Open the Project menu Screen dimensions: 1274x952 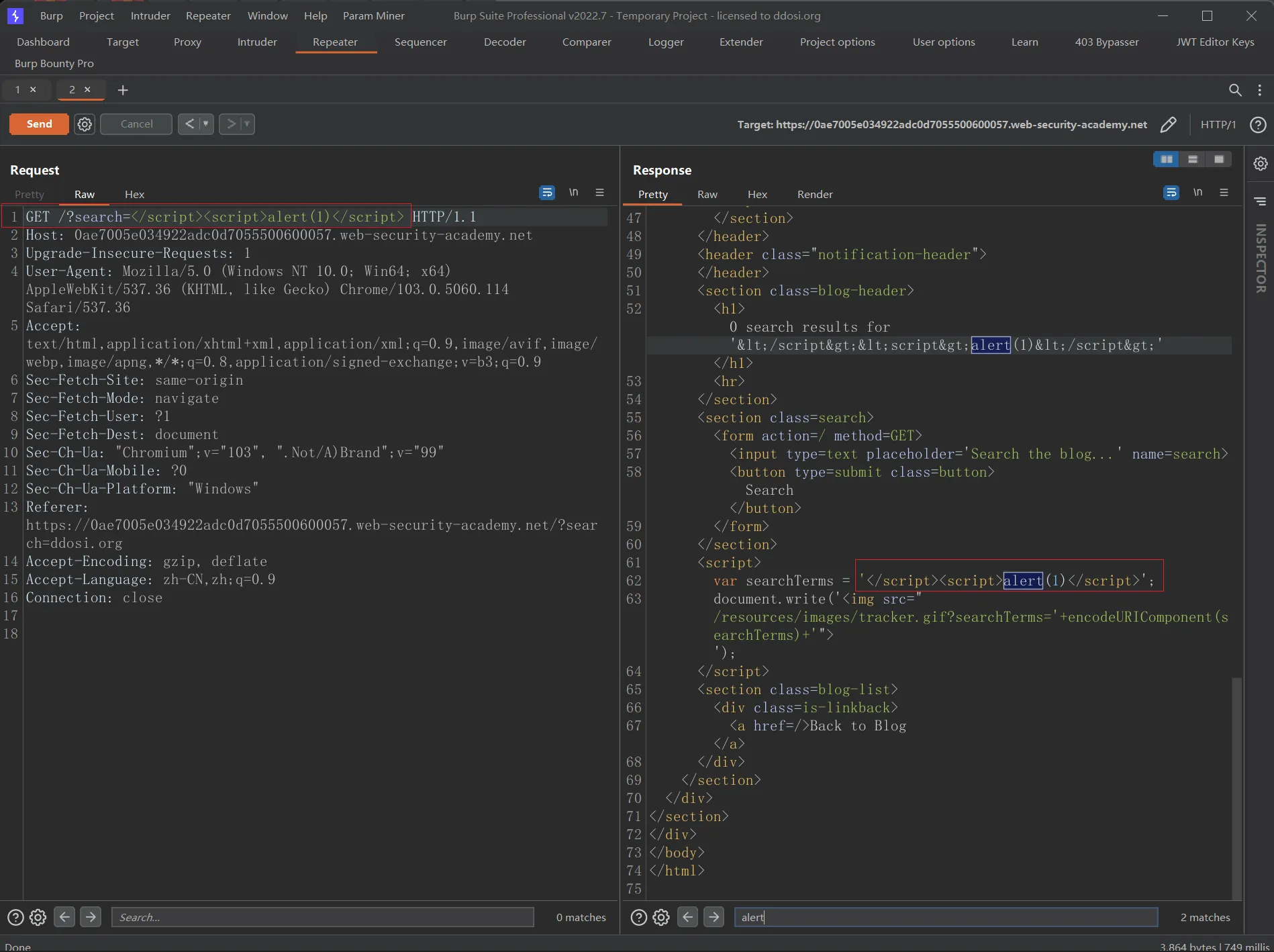pos(97,15)
